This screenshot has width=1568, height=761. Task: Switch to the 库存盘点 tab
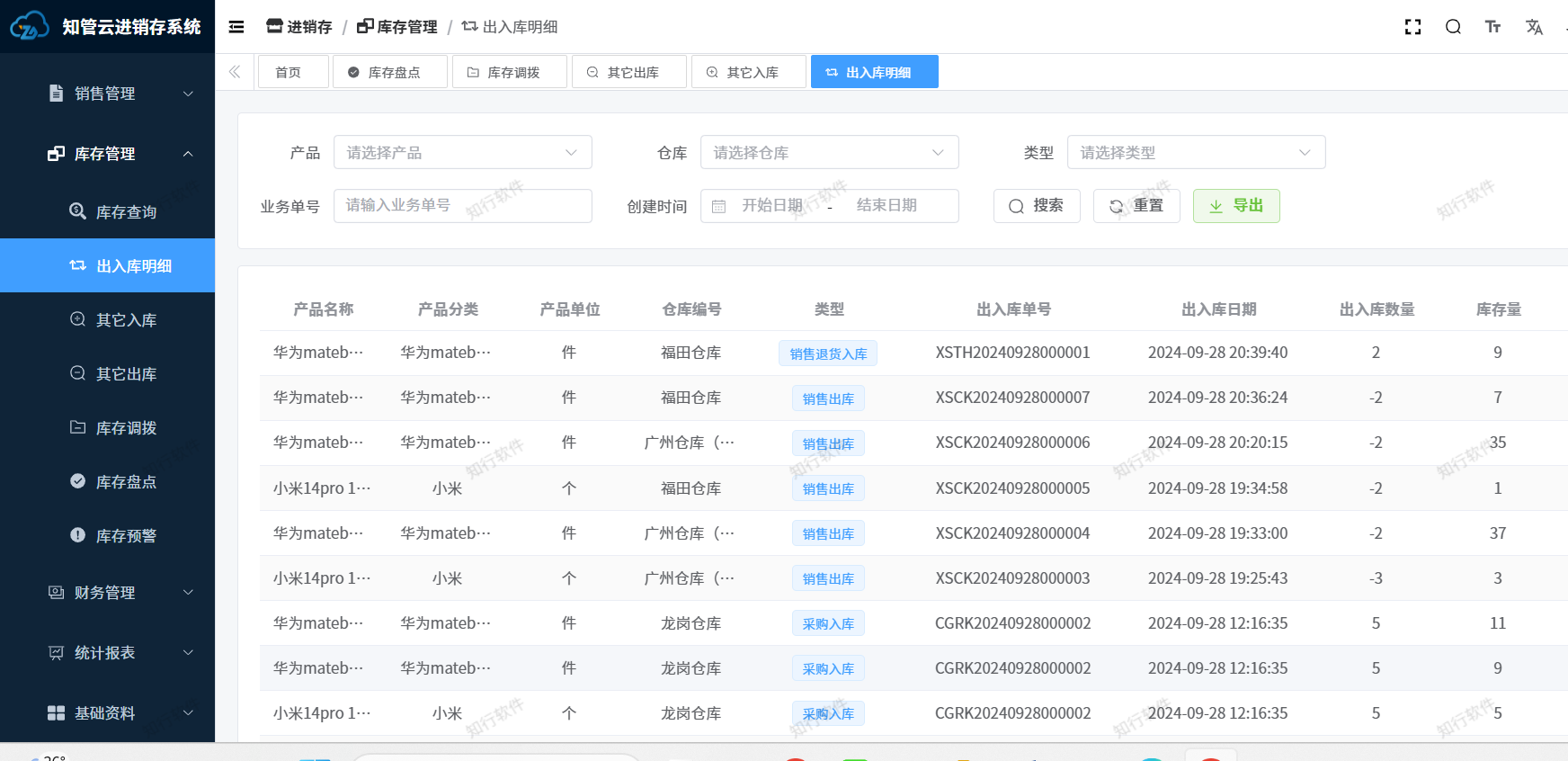click(390, 72)
